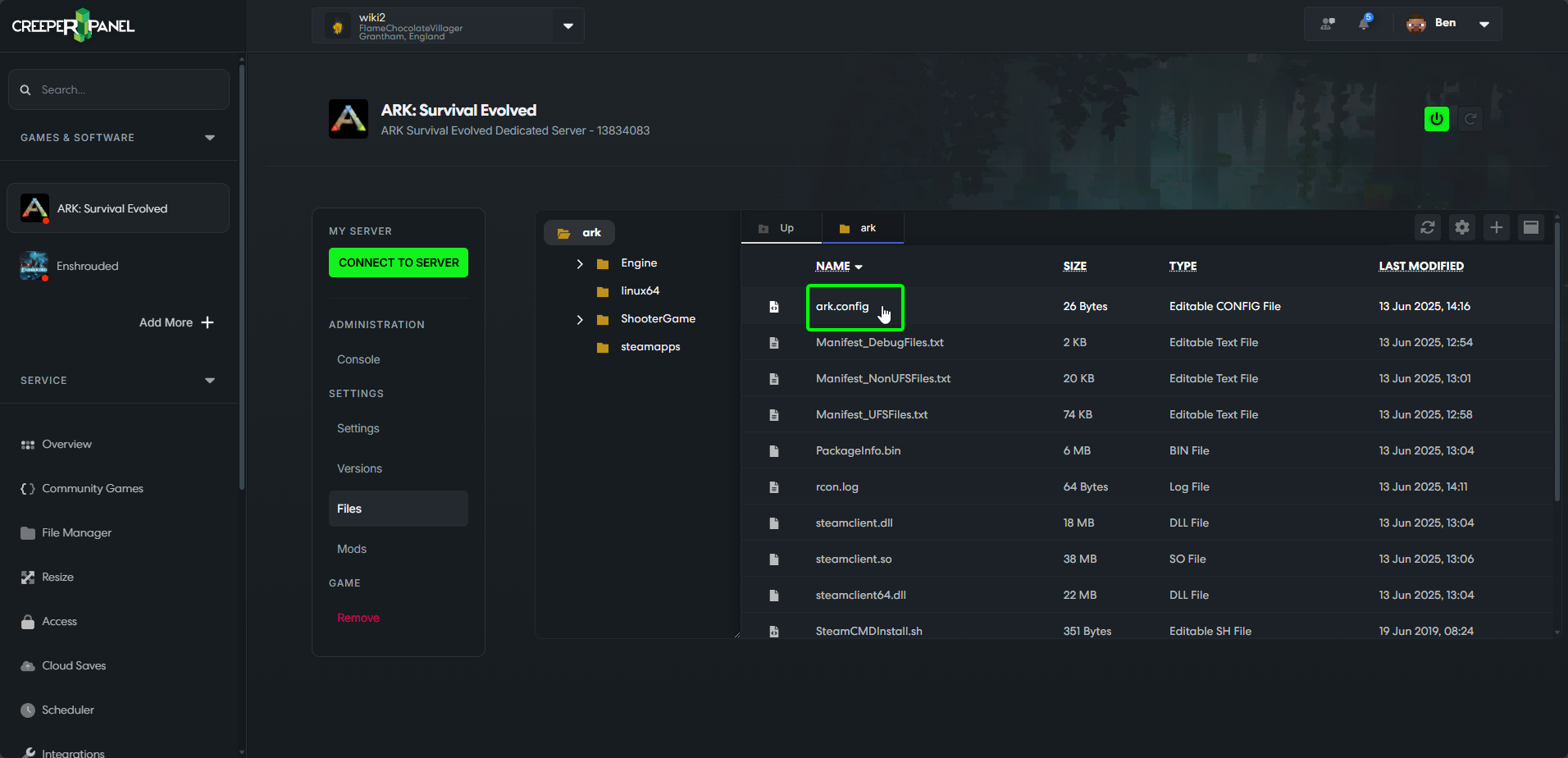The width and height of the screenshot is (1568, 758).
Task: Open notifications bell icon
Action: pyautogui.click(x=1364, y=23)
